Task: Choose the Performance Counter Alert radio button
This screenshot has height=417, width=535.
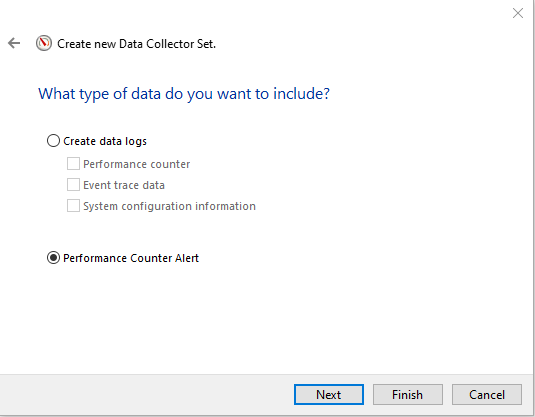Action: [53, 258]
